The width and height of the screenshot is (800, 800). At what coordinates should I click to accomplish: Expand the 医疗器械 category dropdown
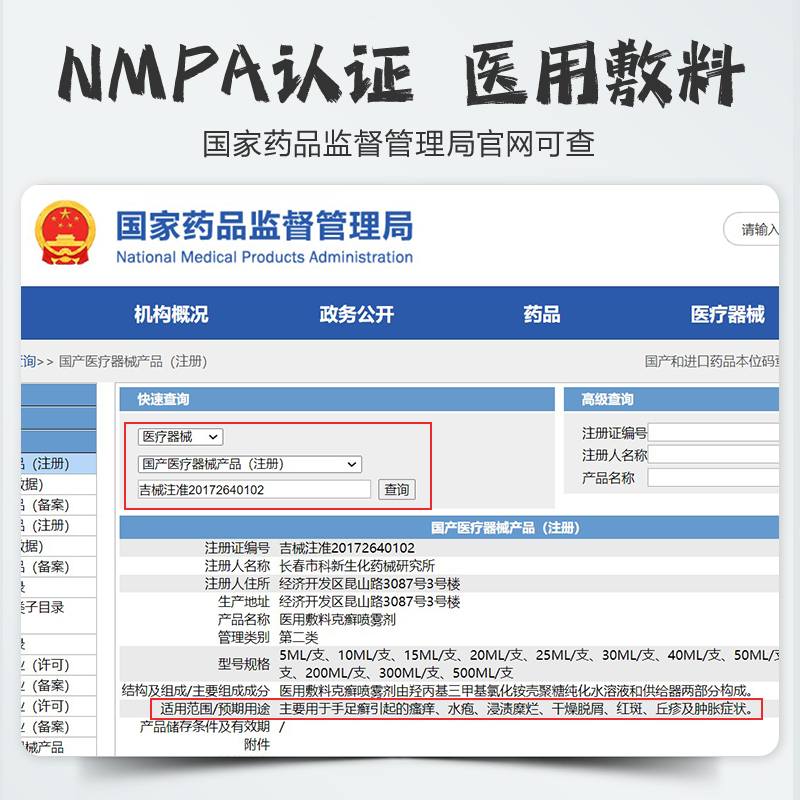click(x=181, y=437)
